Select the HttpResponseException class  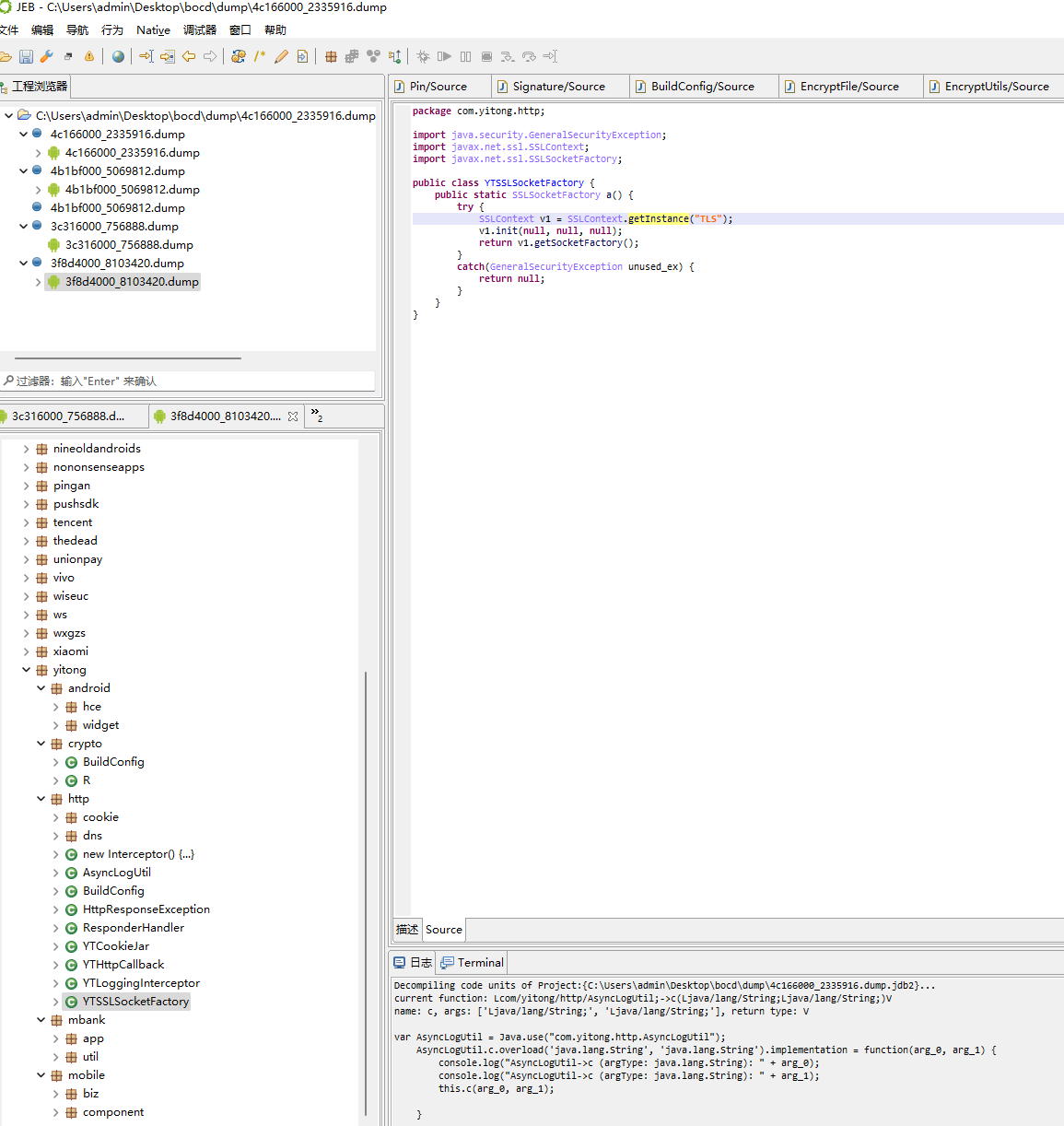click(x=146, y=909)
